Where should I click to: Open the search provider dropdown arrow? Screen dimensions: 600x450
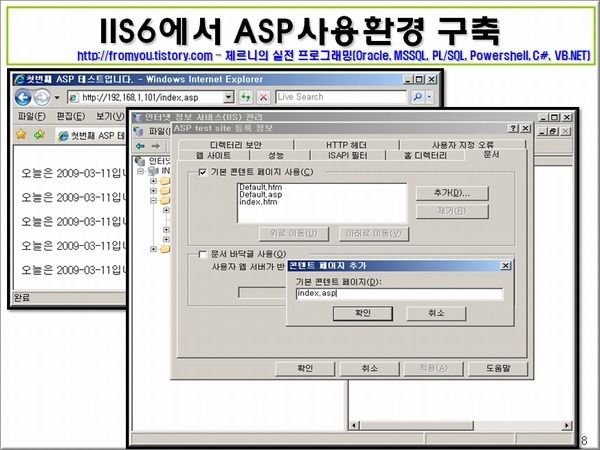click(429, 97)
